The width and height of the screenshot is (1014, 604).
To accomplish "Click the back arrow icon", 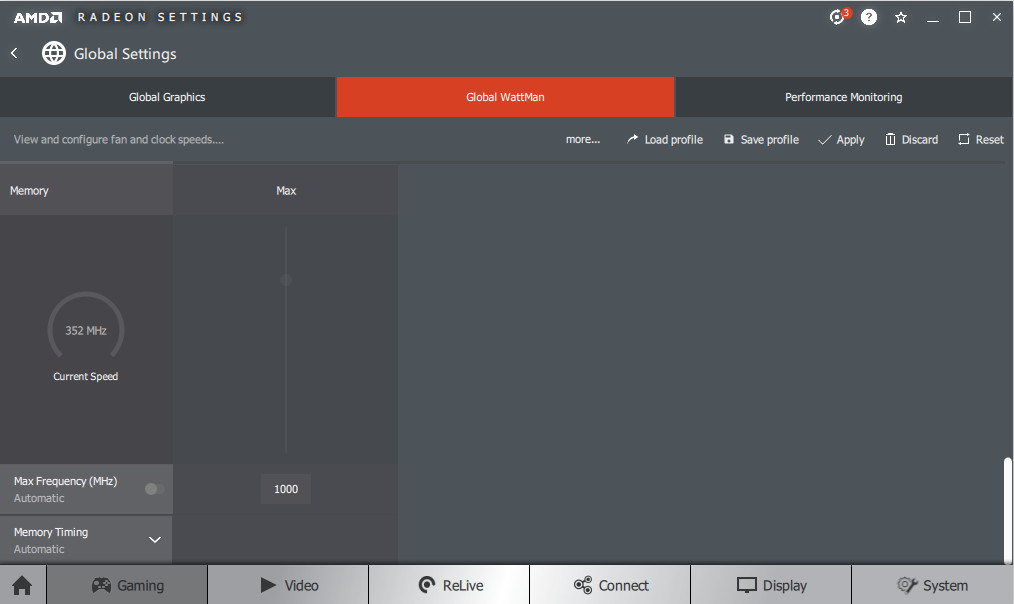I will [15, 53].
